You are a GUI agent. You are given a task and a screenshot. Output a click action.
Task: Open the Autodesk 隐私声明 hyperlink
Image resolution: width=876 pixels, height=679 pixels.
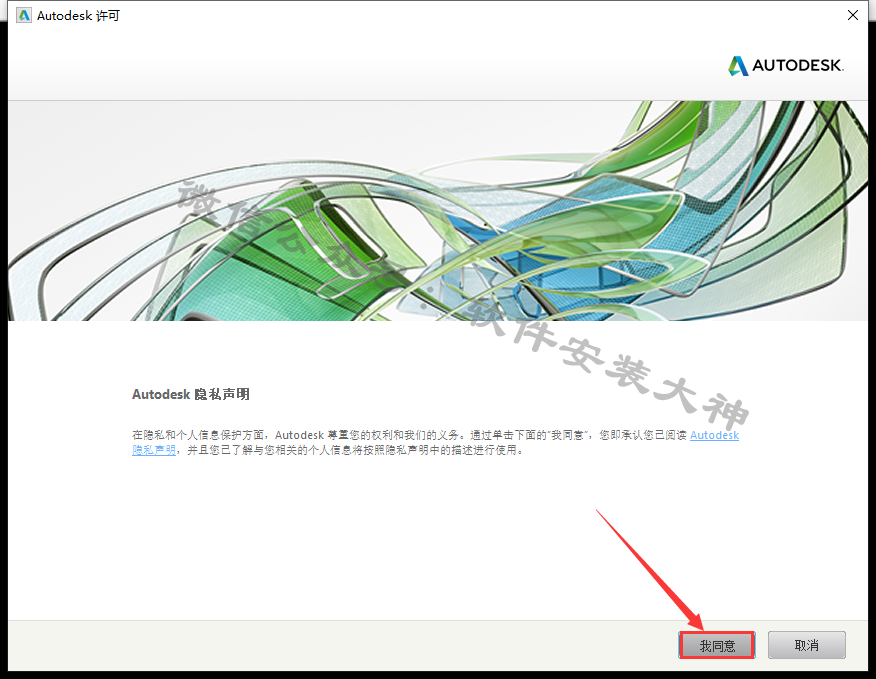click(714, 435)
